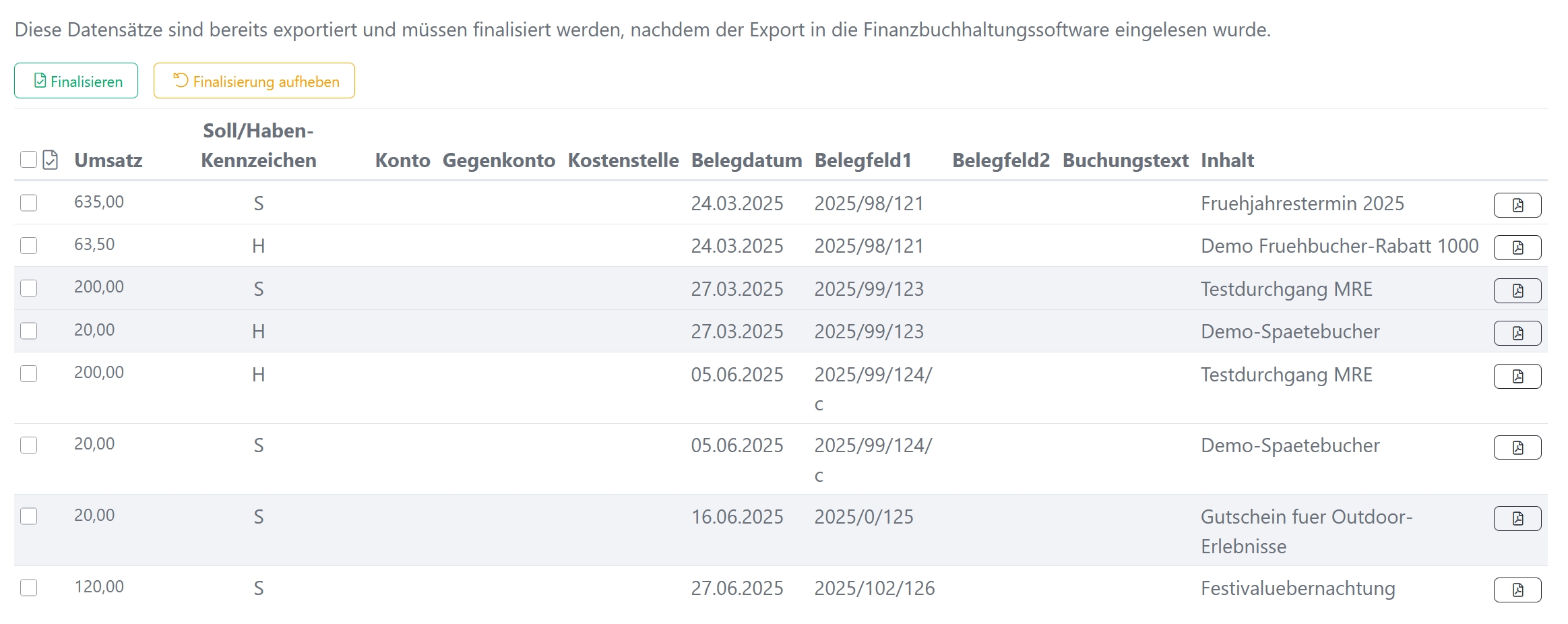The width and height of the screenshot is (1568, 624).
Task: Open the PDF for Fruehjahrestermin 2025
Action: [1517, 204]
